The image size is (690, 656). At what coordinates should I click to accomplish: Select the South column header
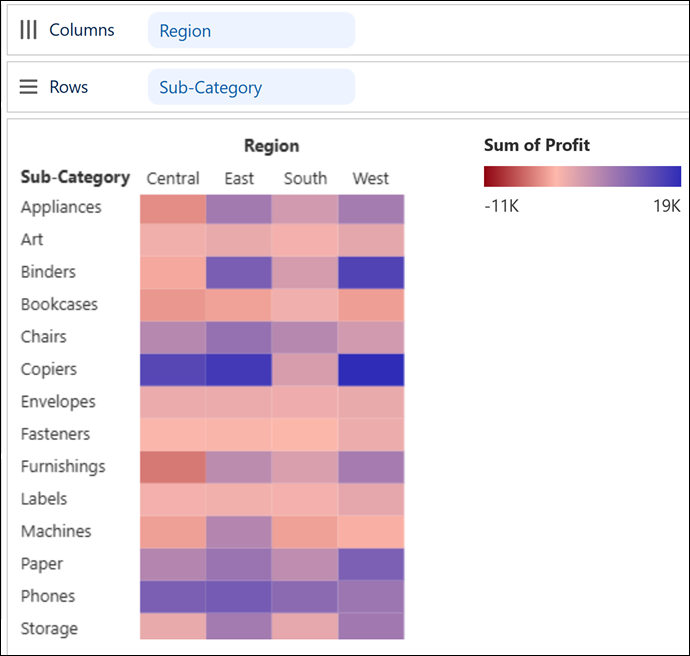(x=305, y=179)
